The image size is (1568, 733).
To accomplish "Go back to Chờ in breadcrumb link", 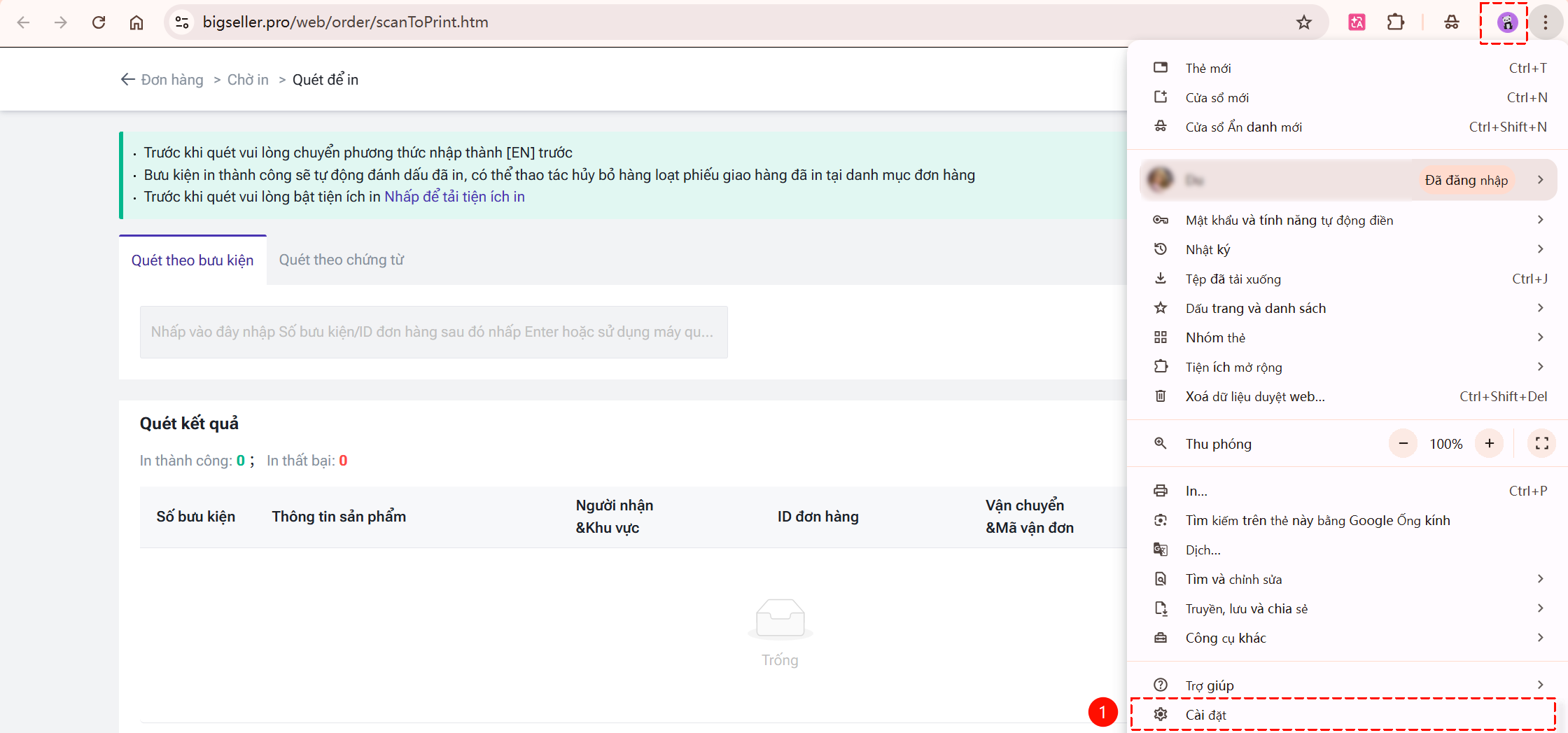I will tap(248, 80).
